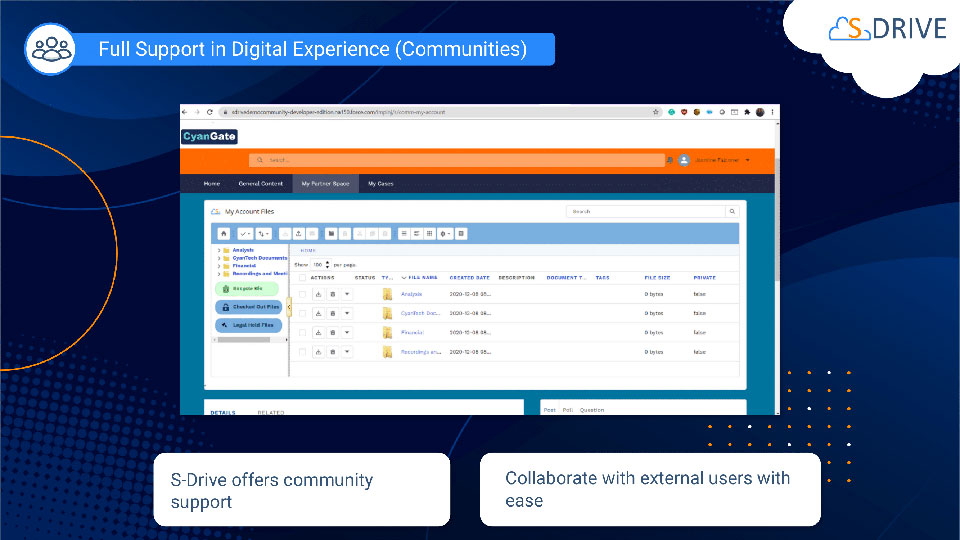This screenshot has height=540, width=960.
Task: Switch to list view icon in toolbar
Action: [403, 233]
